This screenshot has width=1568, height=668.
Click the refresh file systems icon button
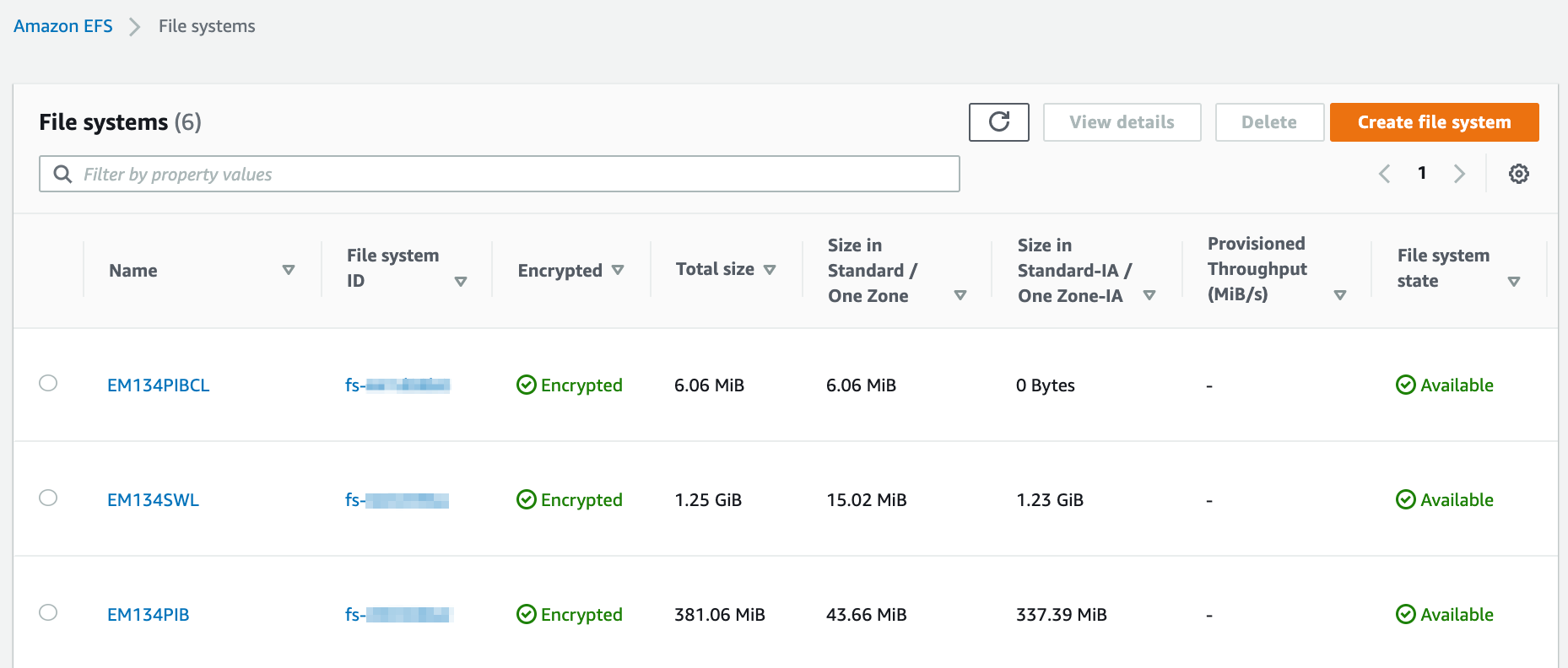point(998,122)
